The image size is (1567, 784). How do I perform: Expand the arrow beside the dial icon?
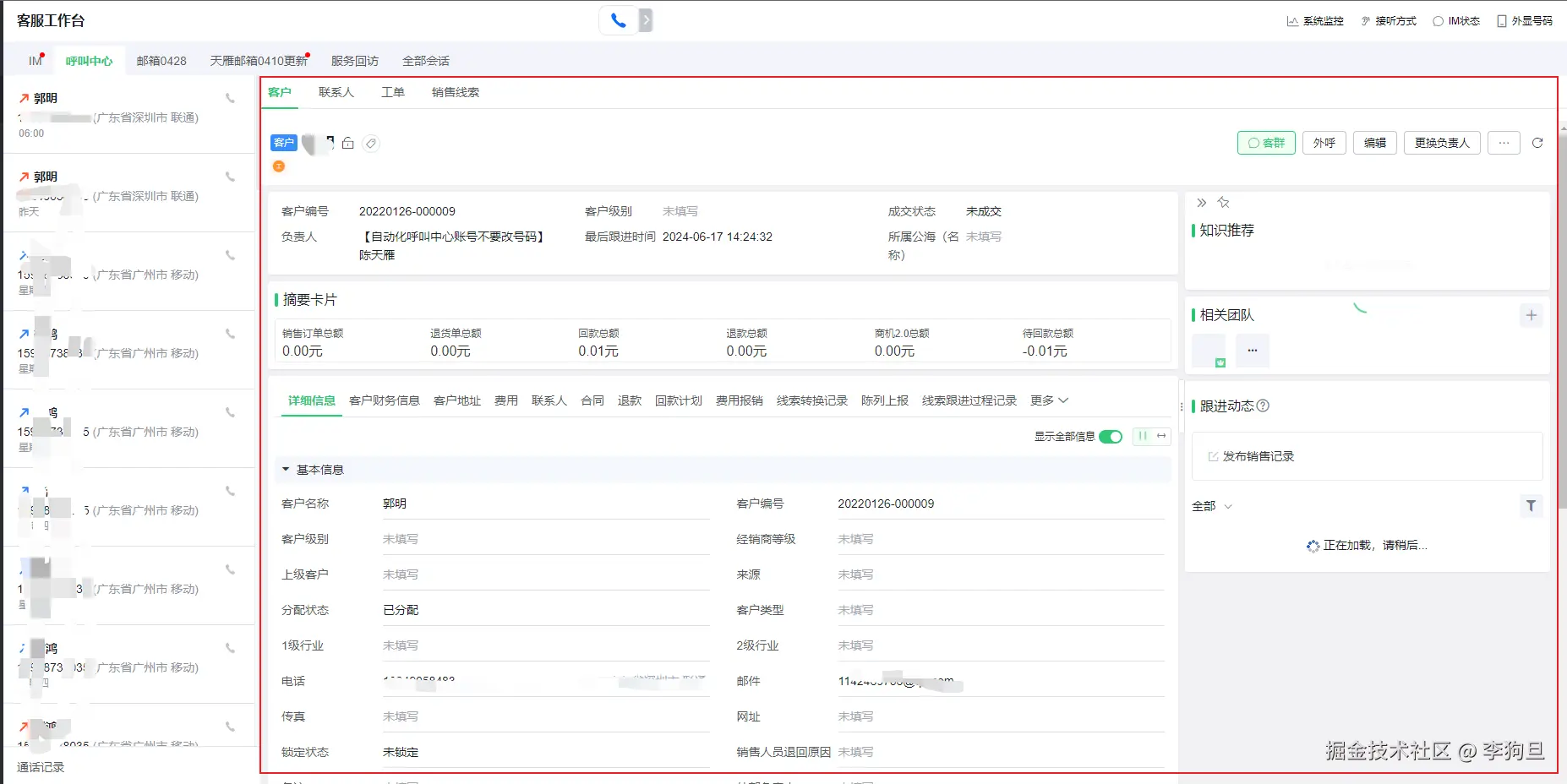[646, 20]
